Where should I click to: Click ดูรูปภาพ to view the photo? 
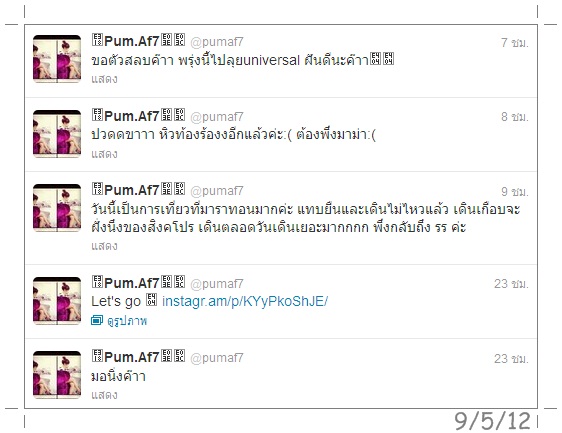[127, 320]
